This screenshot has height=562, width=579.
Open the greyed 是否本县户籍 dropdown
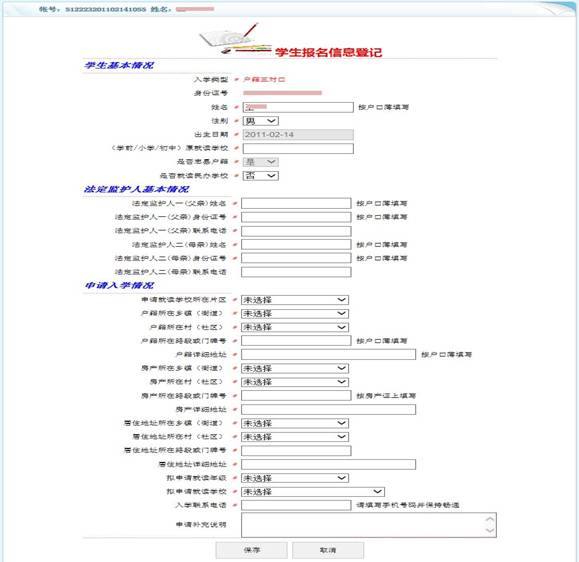pyautogui.click(x=261, y=162)
